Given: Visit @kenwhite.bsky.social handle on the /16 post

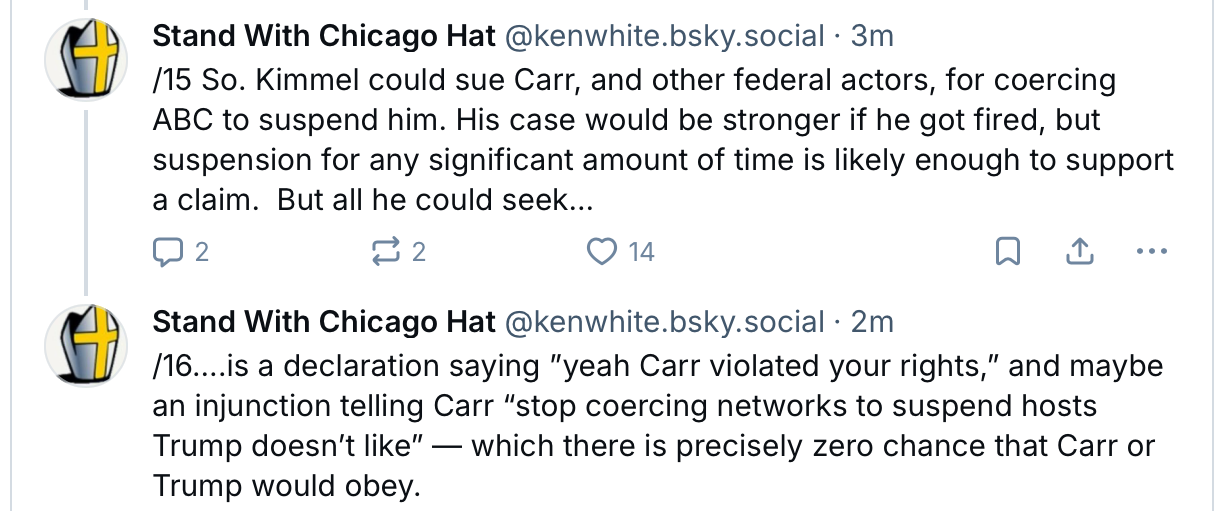Looking at the screenshot, I should pos(667,322).
